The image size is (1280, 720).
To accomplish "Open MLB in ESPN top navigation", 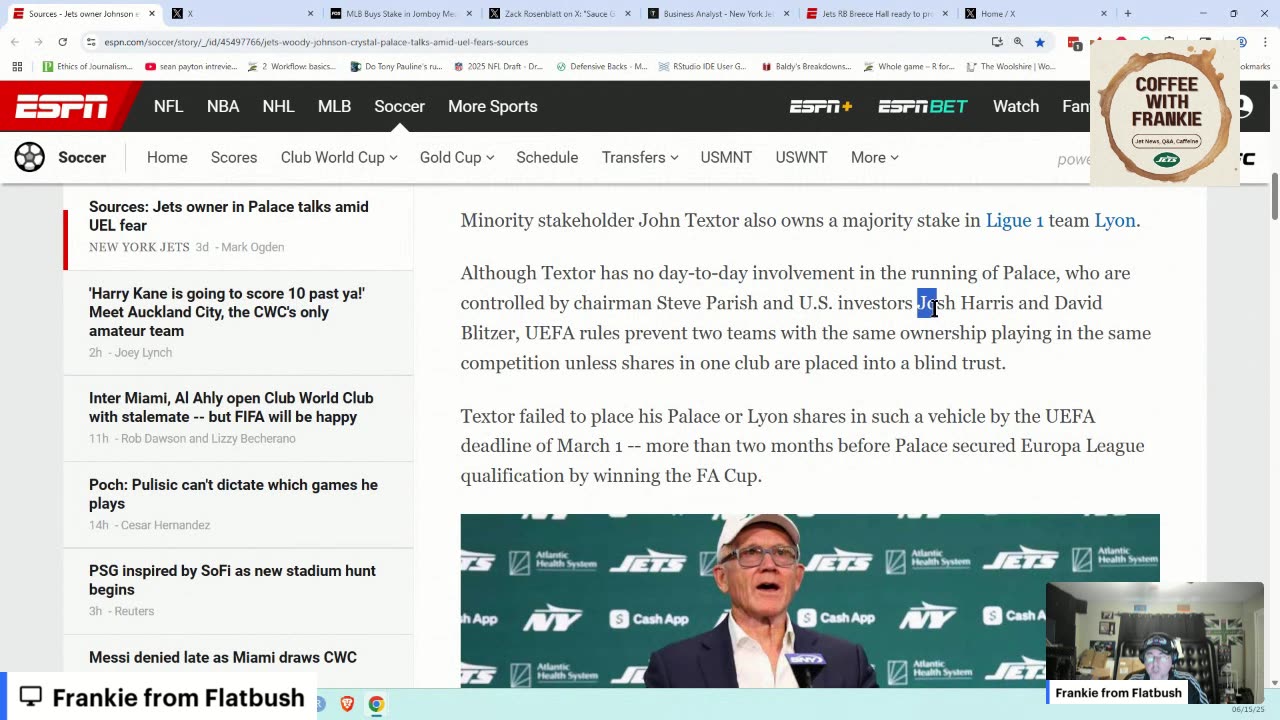I will pos(334,106).
